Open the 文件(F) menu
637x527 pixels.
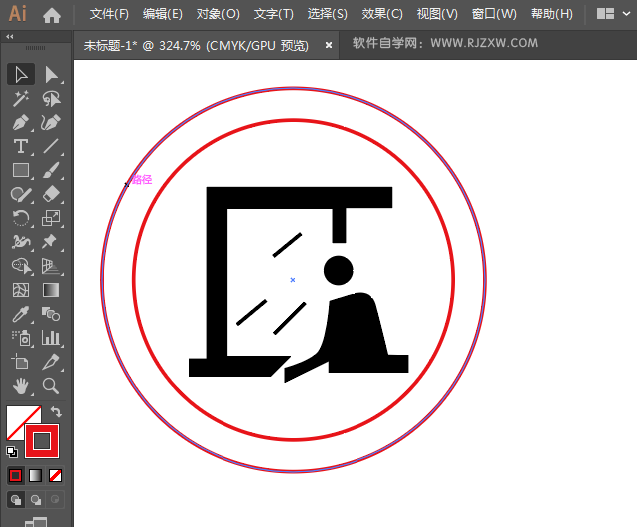point(109,14)
